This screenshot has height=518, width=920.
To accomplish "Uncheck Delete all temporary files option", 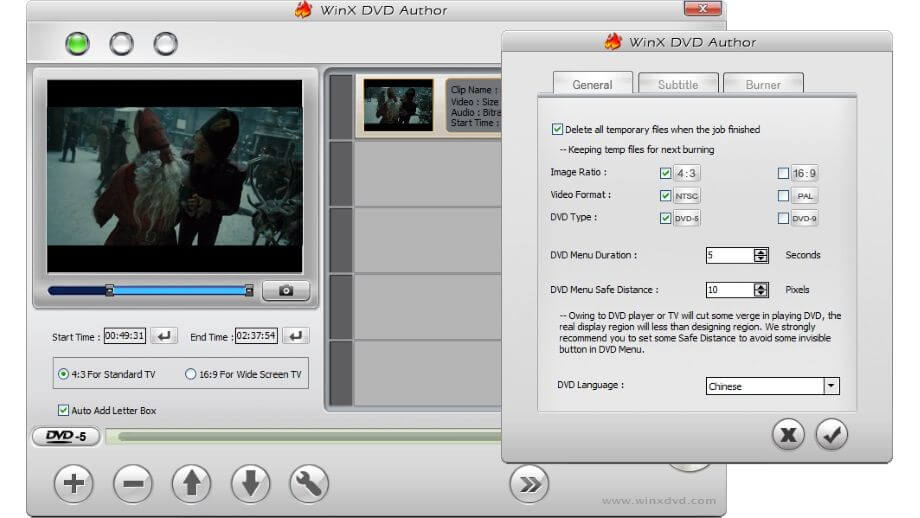I will pyautogui.click(x=557, y=129).
